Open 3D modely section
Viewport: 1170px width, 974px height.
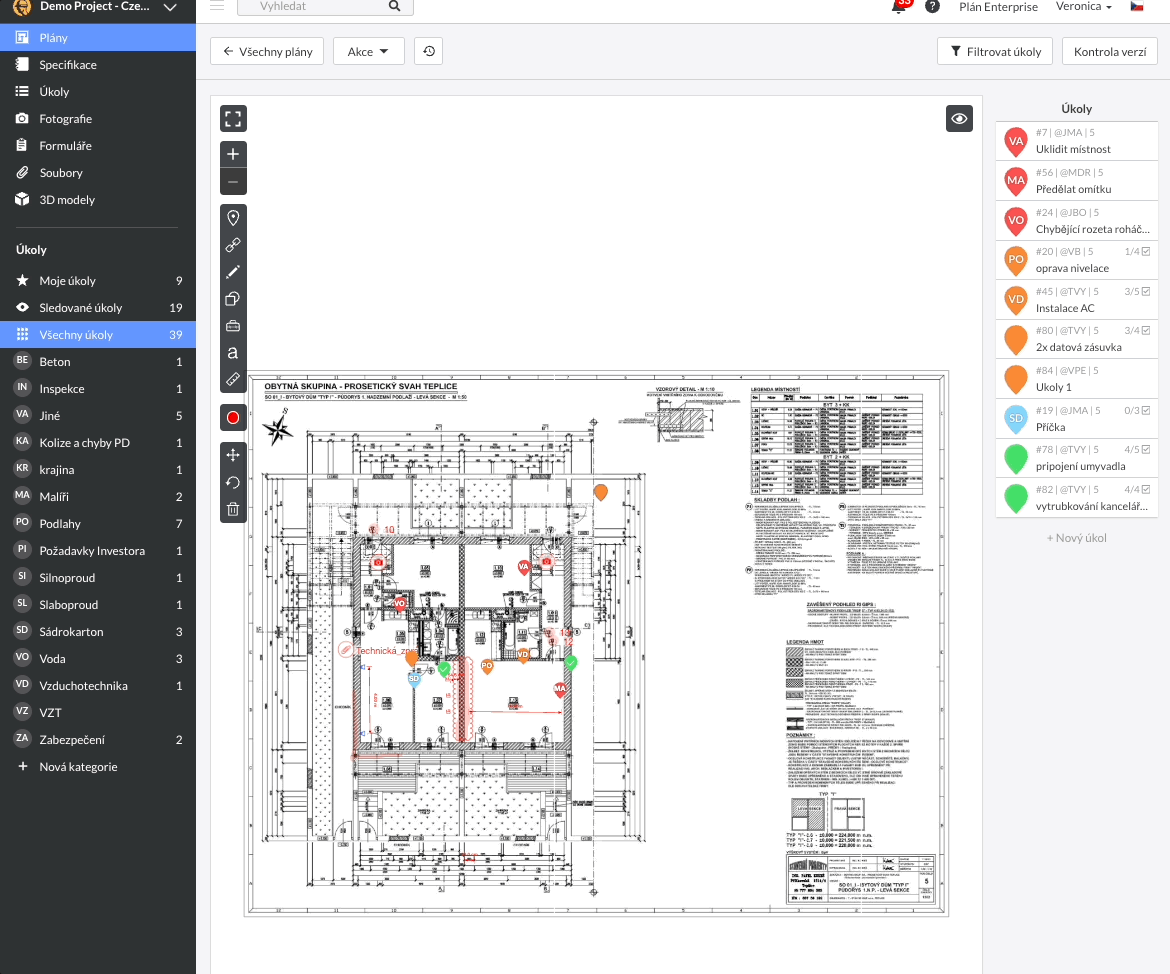coord(98,199)
